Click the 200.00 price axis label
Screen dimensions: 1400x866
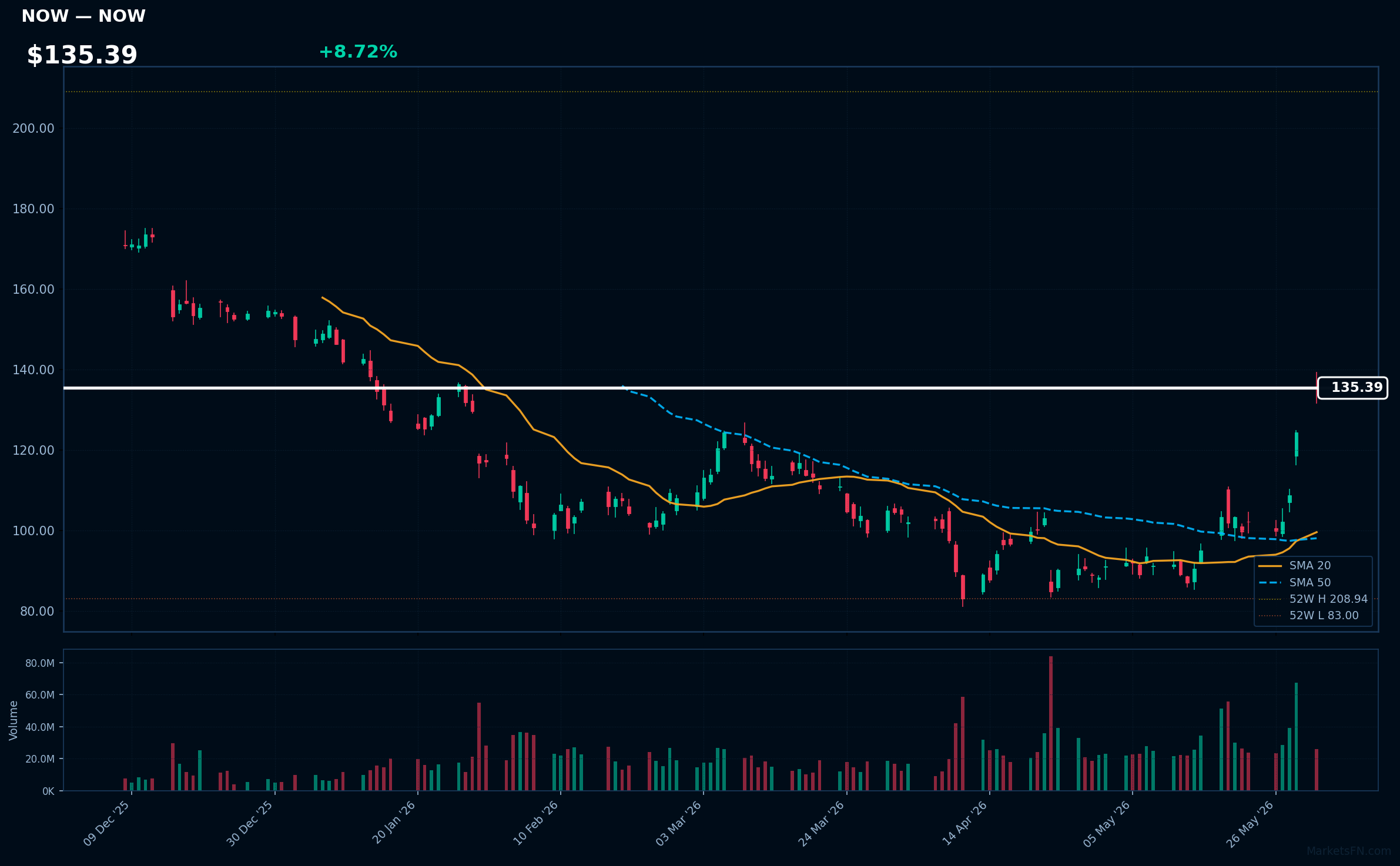coord(34,129)
